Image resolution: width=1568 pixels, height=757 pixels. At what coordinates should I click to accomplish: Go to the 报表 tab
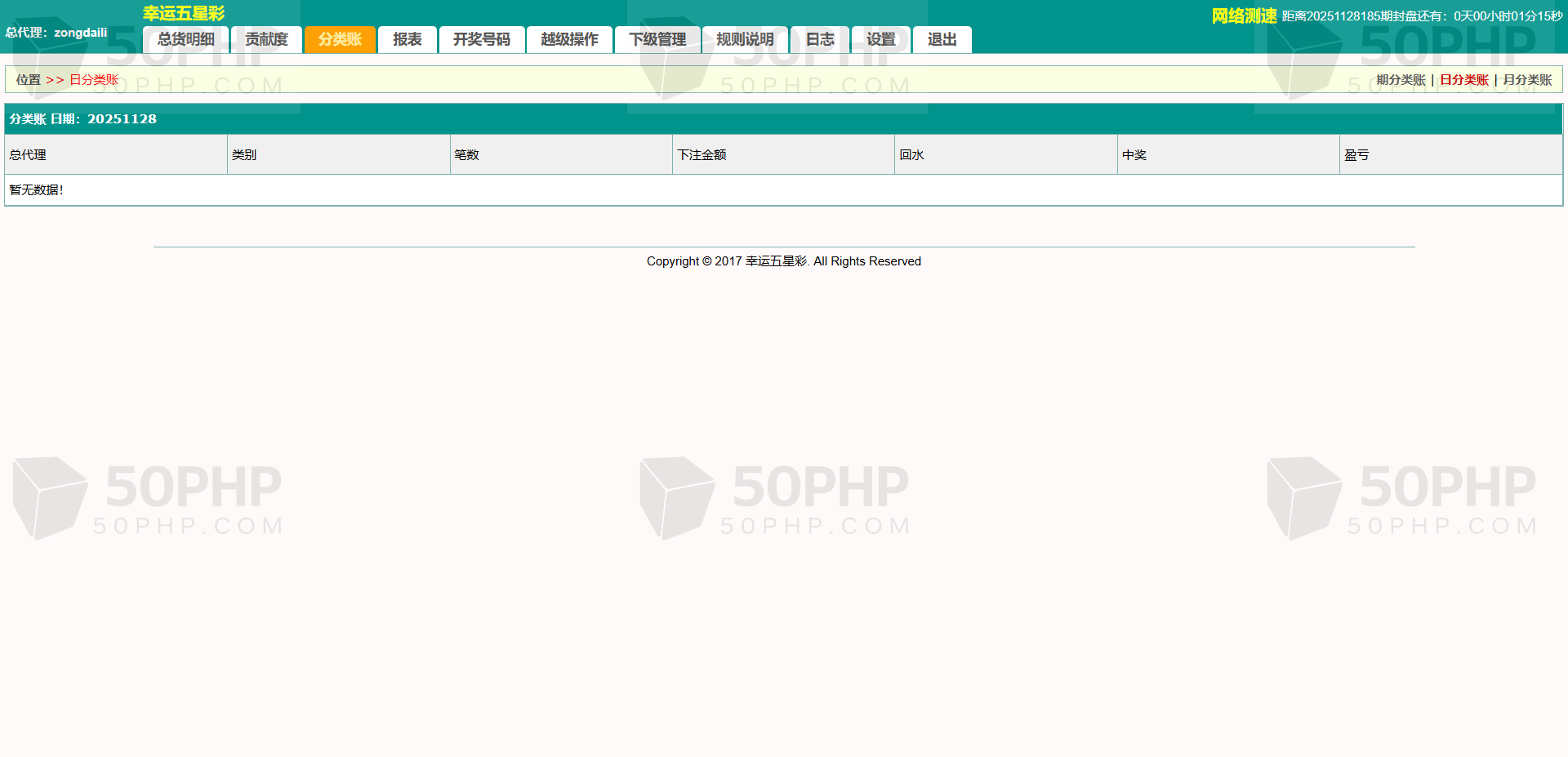(x=407, y=39)
